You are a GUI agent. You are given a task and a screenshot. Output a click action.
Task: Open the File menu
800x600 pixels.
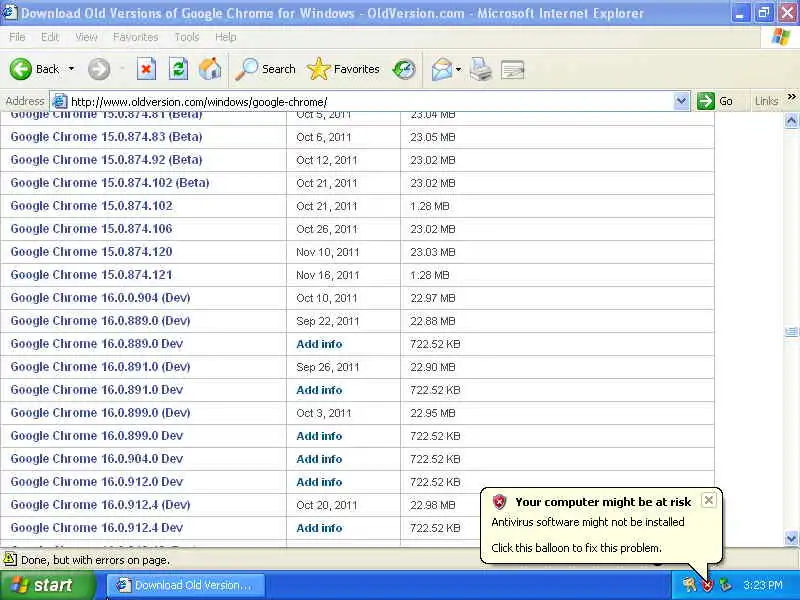click(x=17, y=37)
